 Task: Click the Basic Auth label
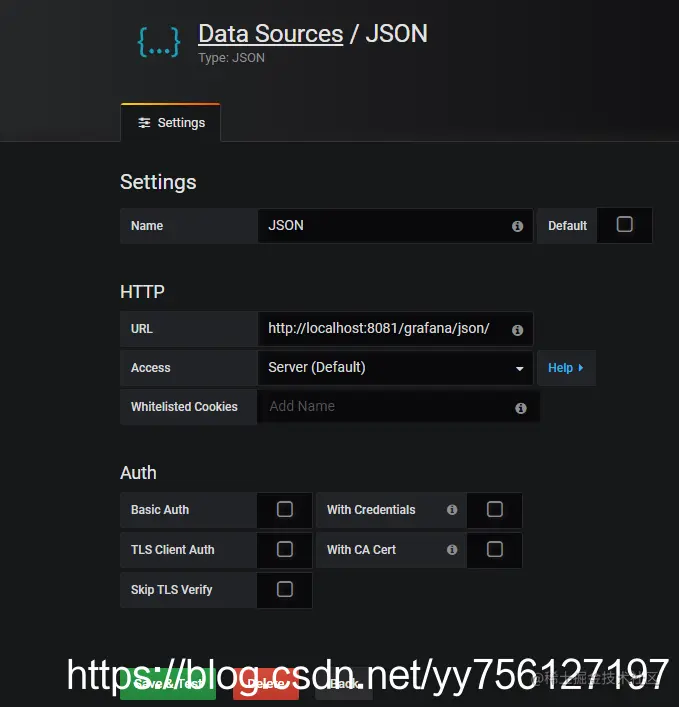click(x=160, y=510)
